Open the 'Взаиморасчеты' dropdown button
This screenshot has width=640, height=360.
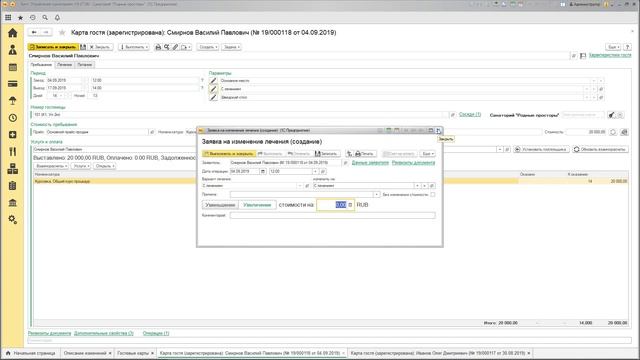coord(51,166)
